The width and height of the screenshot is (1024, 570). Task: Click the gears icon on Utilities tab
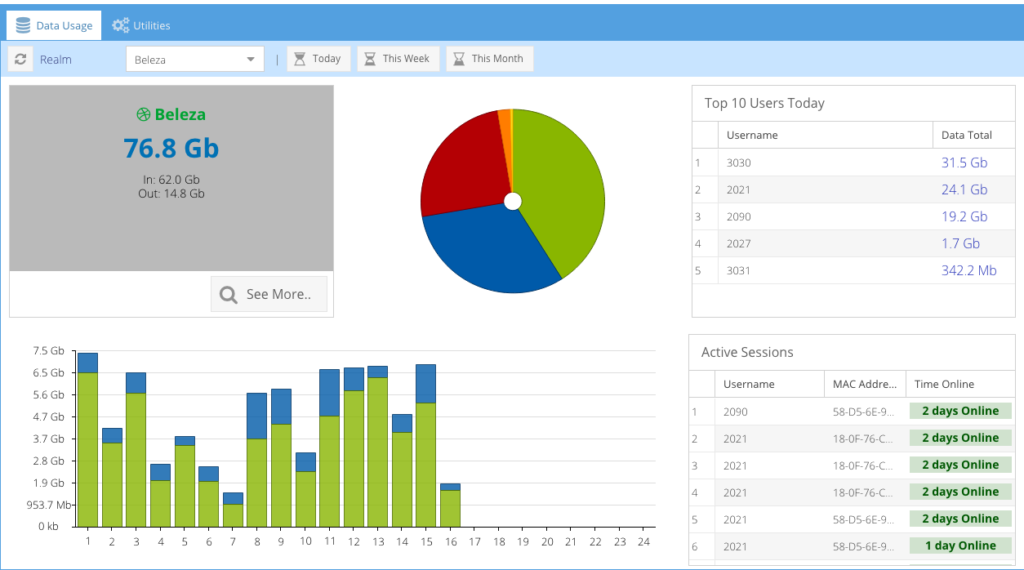point(120,25)
